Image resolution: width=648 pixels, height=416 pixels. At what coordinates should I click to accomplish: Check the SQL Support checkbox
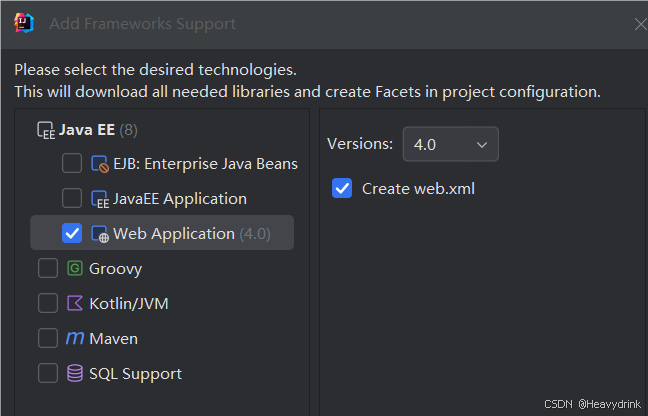pyautogui.click(x=48, y=373)
